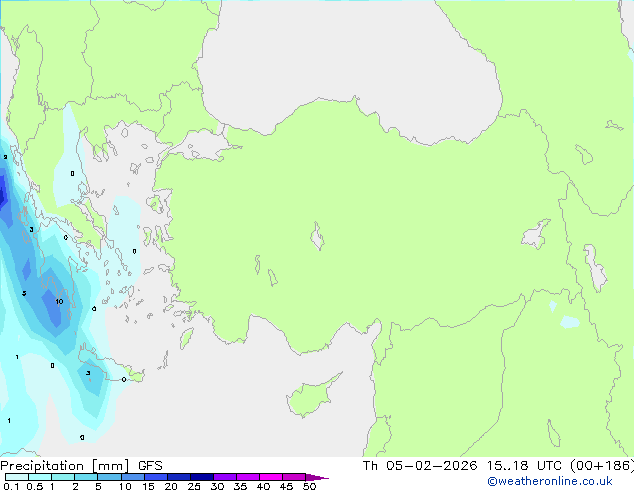
Task: Click the '10' precipitation value on the map
Action: 59,301
